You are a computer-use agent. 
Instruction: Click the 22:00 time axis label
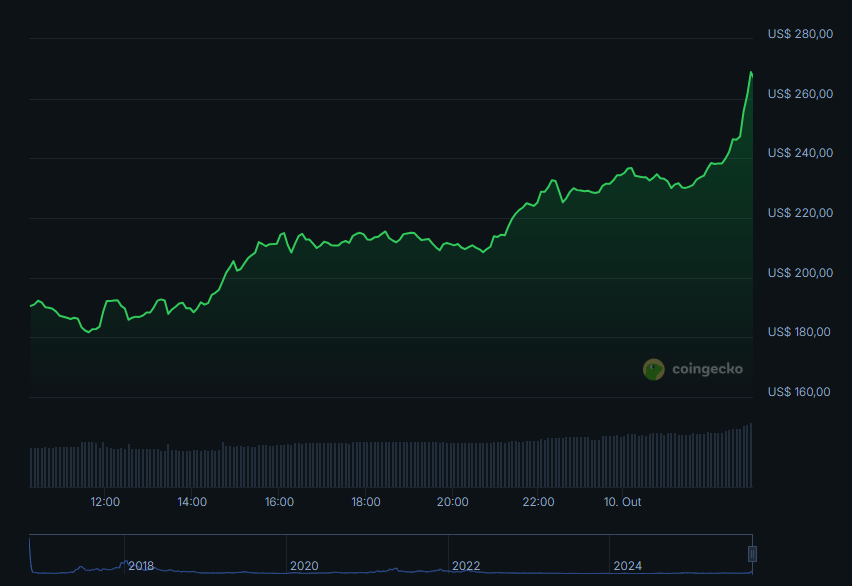[x=539, y=502]
